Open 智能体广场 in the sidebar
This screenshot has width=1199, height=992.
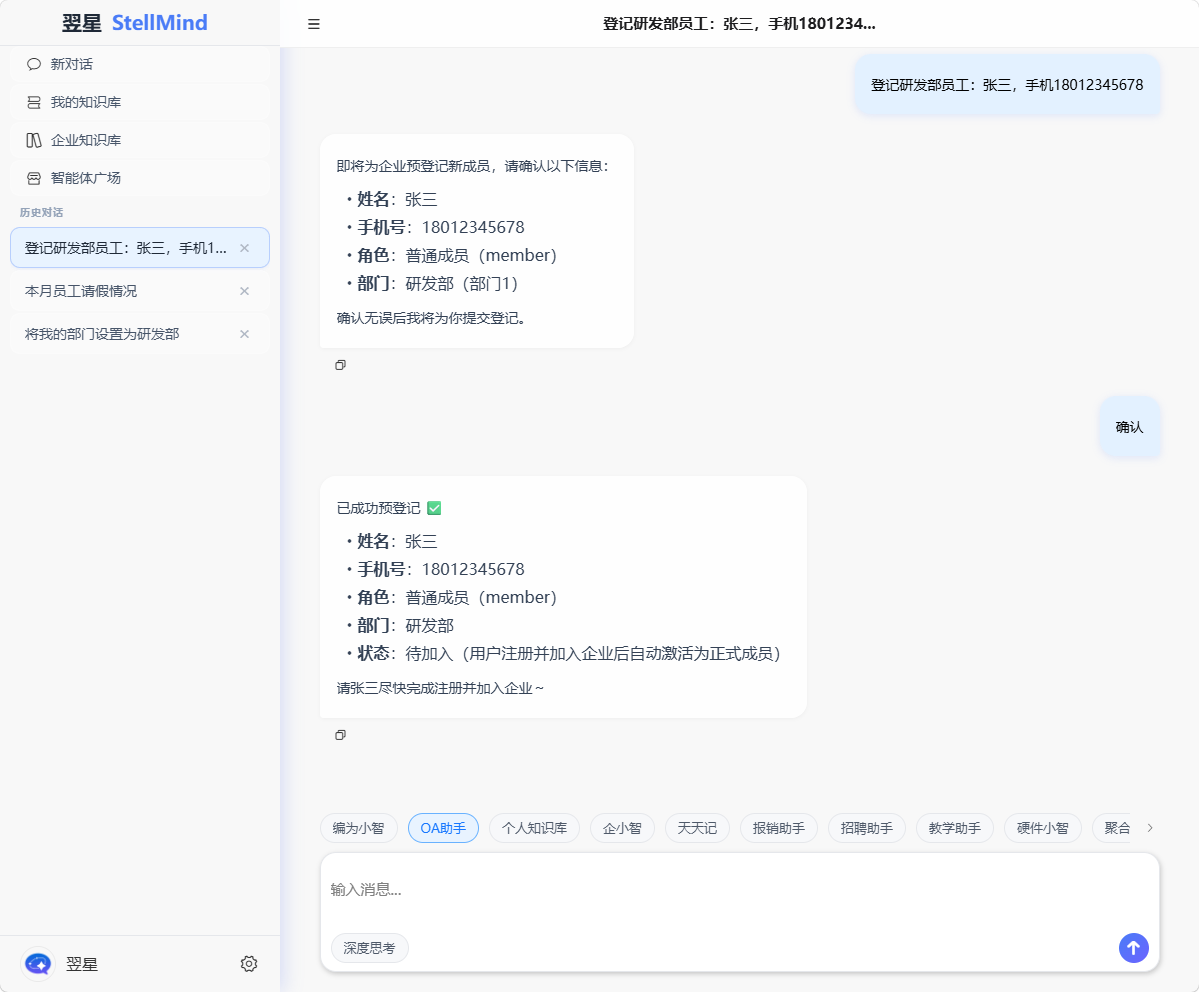pos(140,178)
